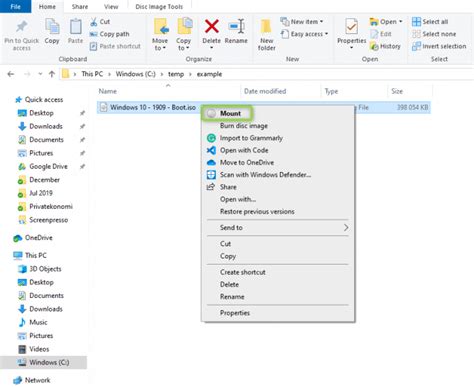Click Windows (C:) in address bar
The height and width of the screenshot is (387, 474).
pos(135,74)
